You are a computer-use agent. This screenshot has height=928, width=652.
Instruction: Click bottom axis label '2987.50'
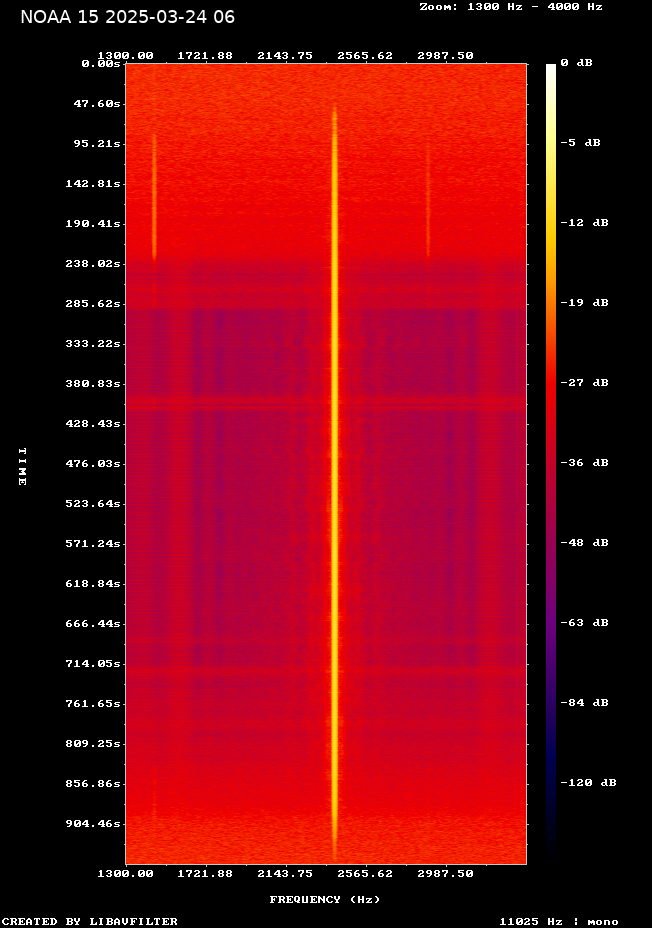pos(445,874)
